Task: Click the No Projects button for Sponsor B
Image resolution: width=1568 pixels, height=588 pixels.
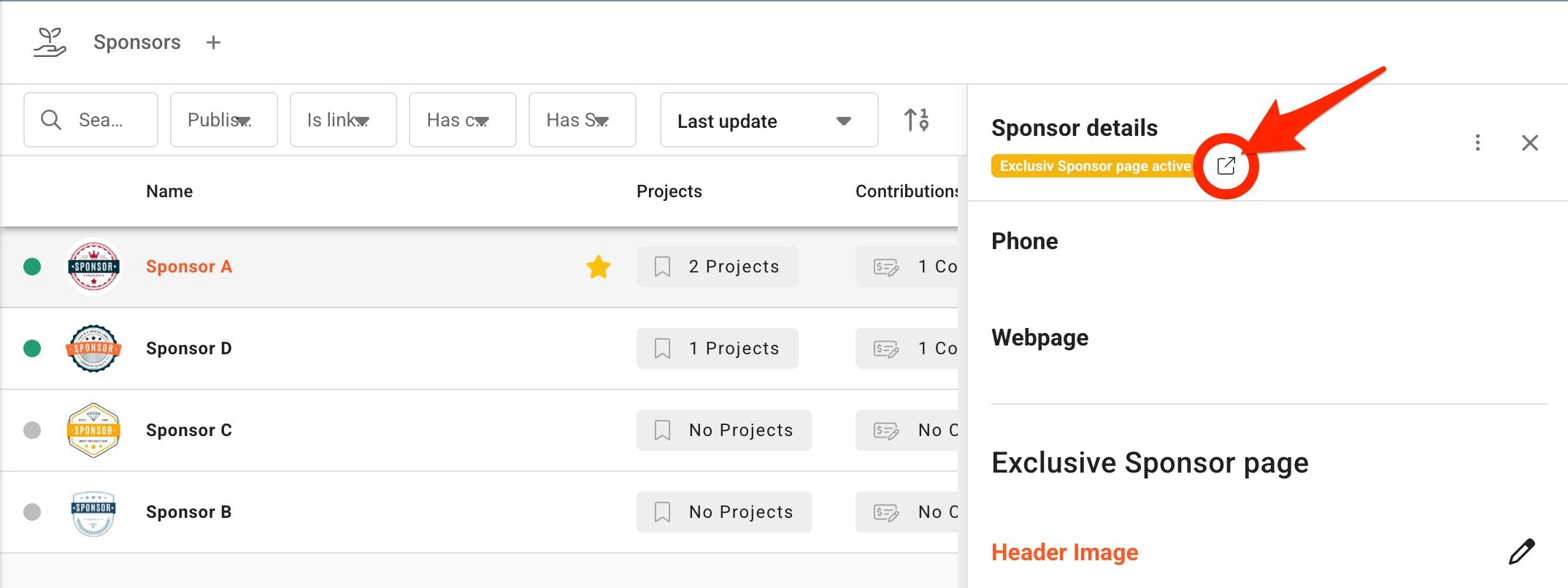Action: click(x=724, y=512)
